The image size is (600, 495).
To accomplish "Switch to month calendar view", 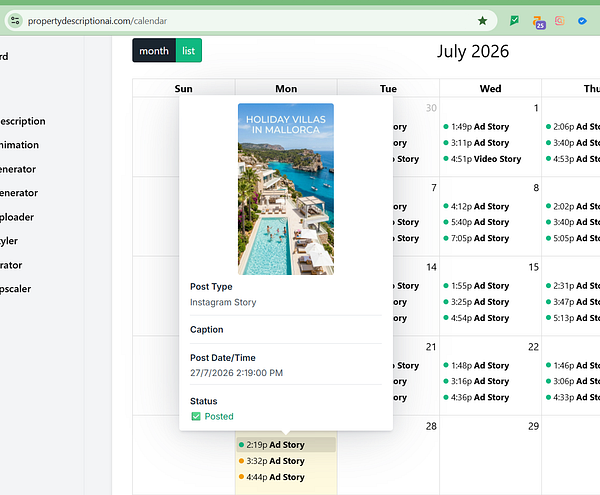I will coord(154,50).
